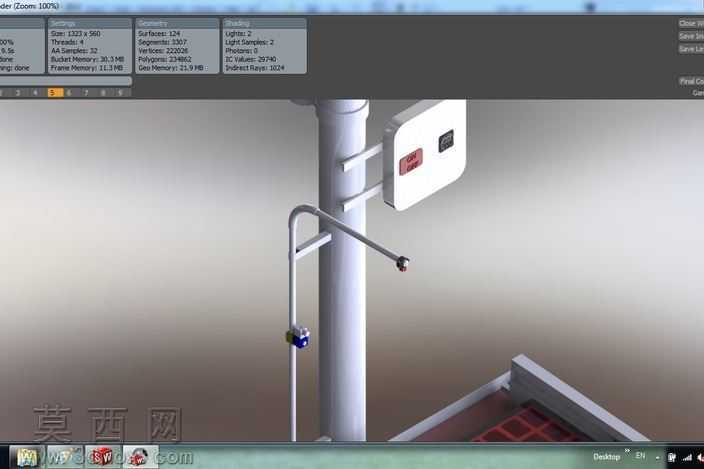Select render slot 4
Viewport: 704px width, 469px height.
pyautogui.click(x=35, y=93)
